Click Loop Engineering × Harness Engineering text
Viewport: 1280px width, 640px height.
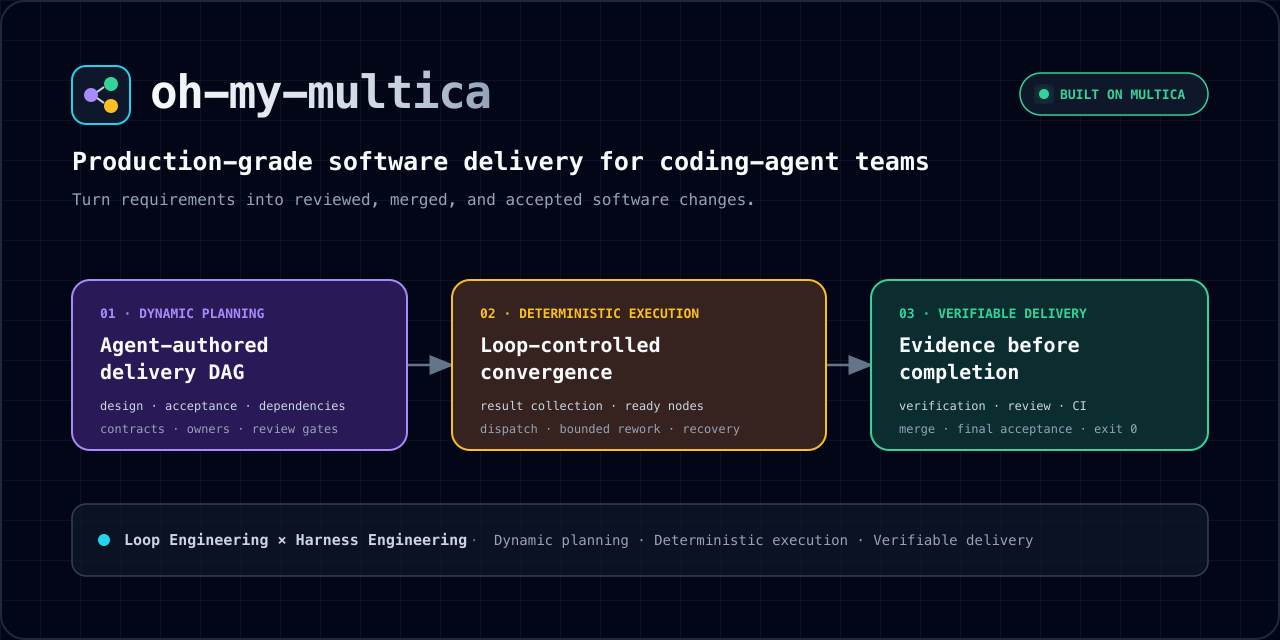295,540
